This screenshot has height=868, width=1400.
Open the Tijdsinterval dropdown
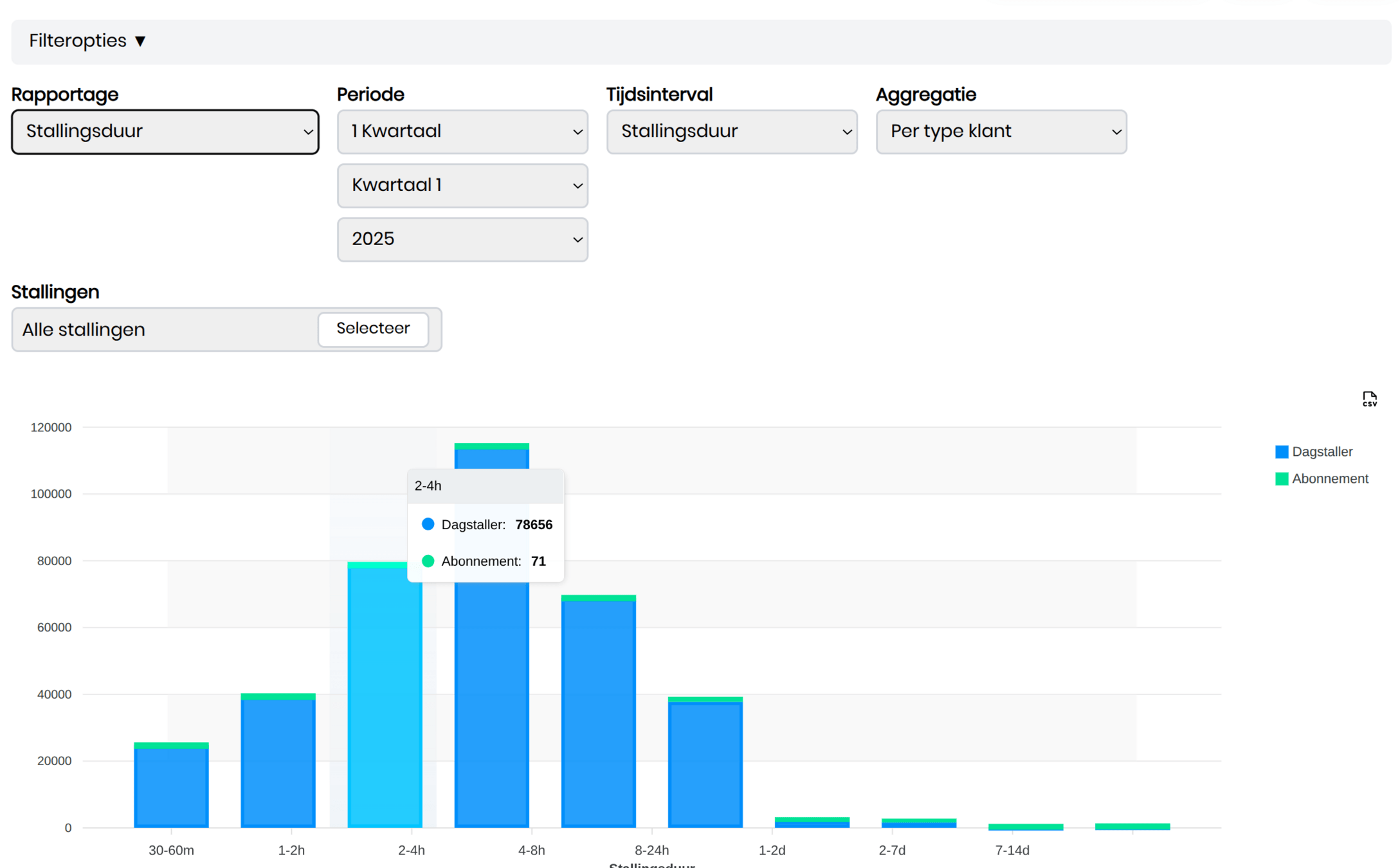click(x=731, y=132)
